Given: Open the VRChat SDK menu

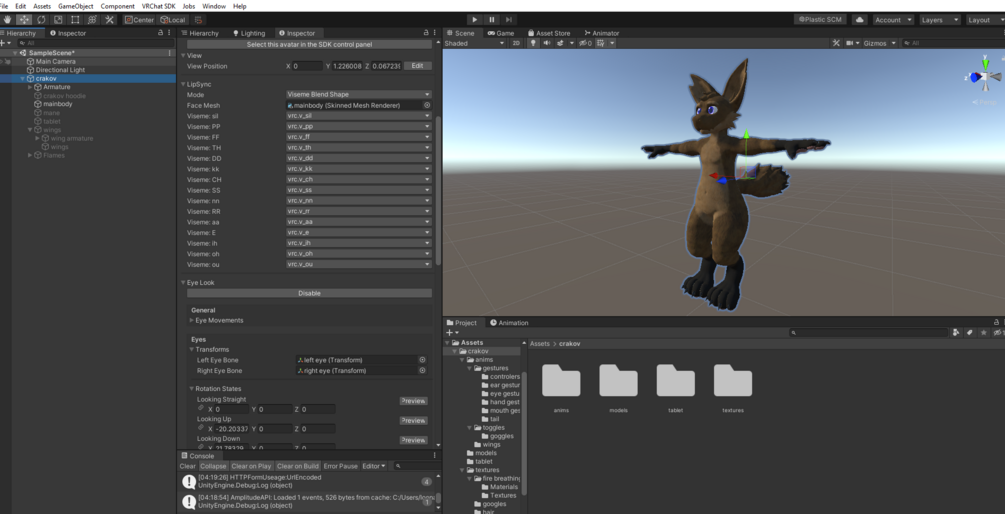Looking at the screenshot, I should tap(158, 6).
